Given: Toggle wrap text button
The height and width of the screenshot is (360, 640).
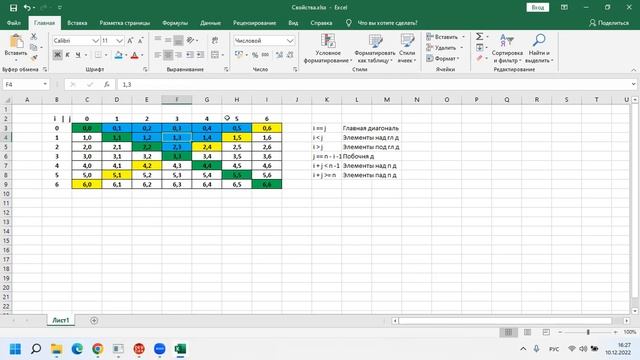Looking at the screenshot, I should coord(215,40).
